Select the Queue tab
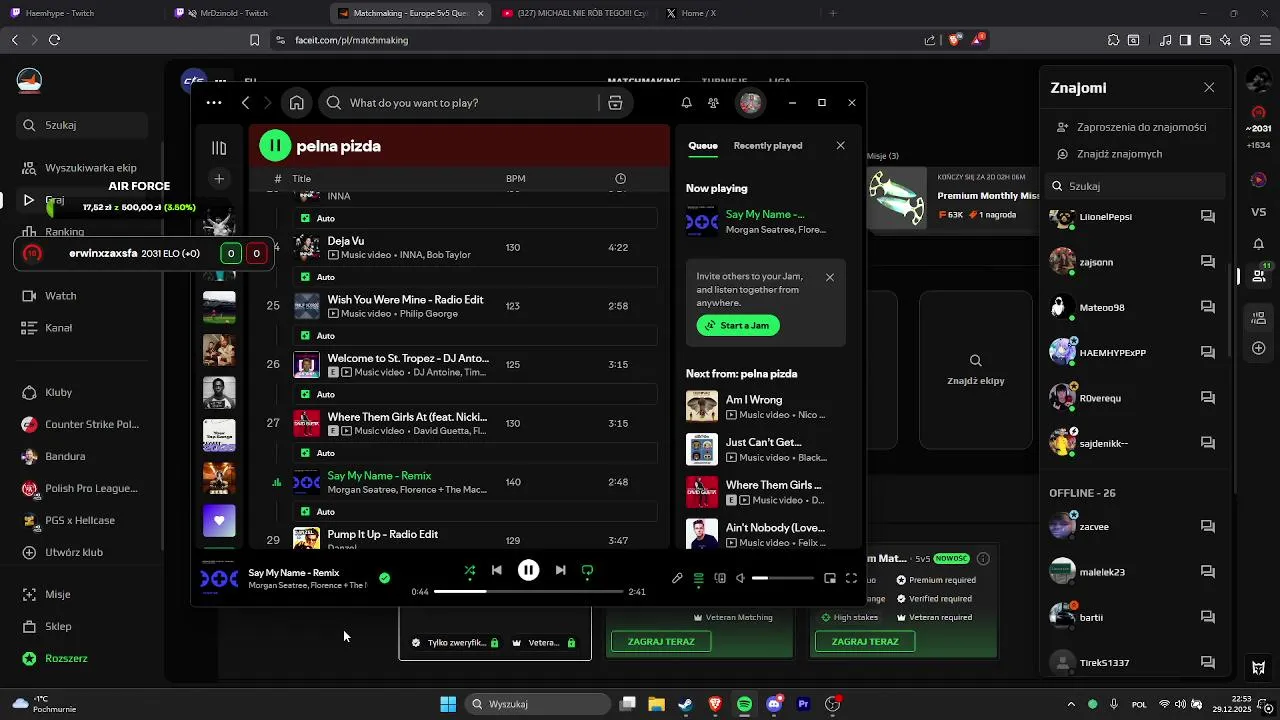Image resolution: width=1280 pixels, height=720 pixels. 703,146
